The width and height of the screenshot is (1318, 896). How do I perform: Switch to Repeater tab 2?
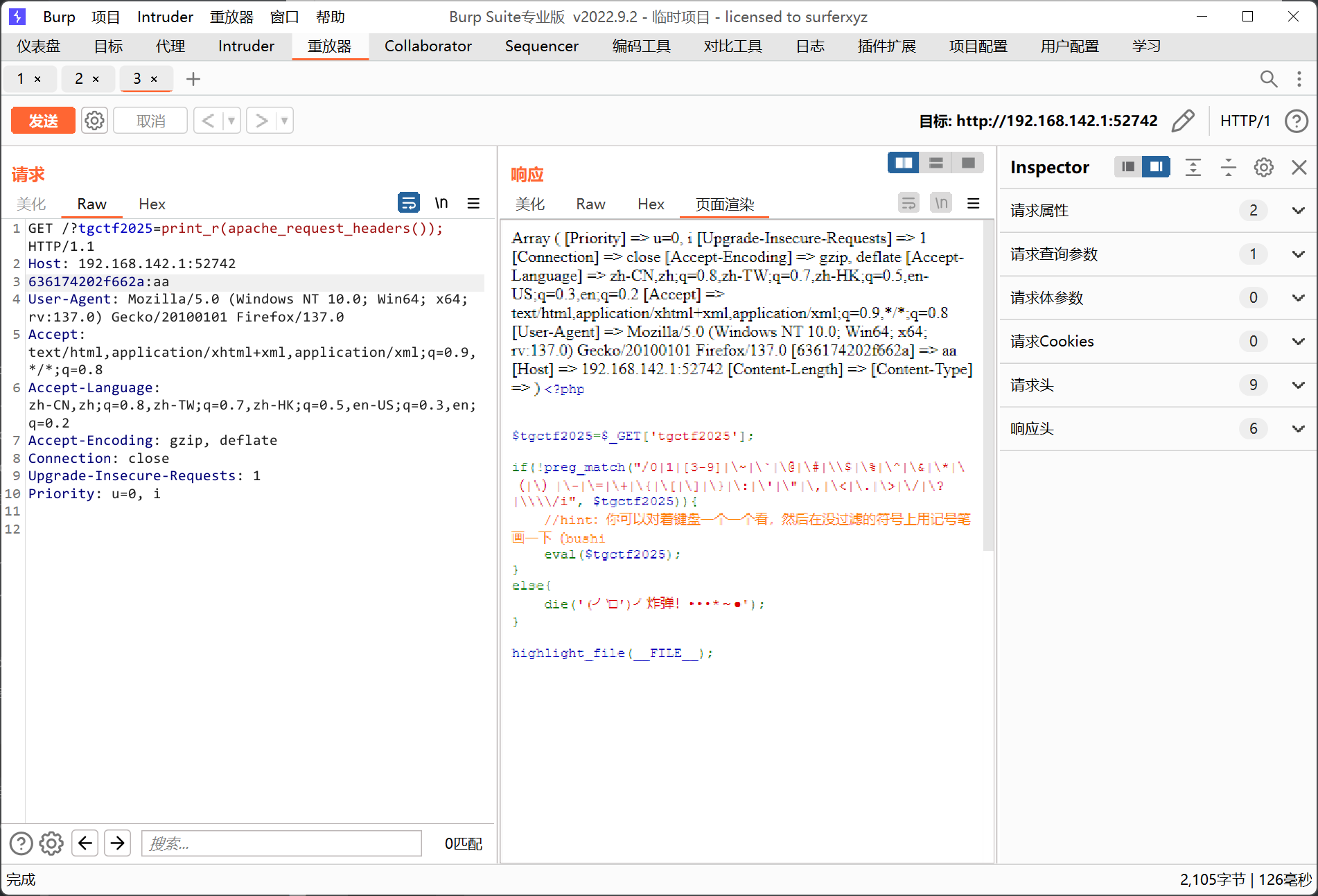click(x=79, y=79)
